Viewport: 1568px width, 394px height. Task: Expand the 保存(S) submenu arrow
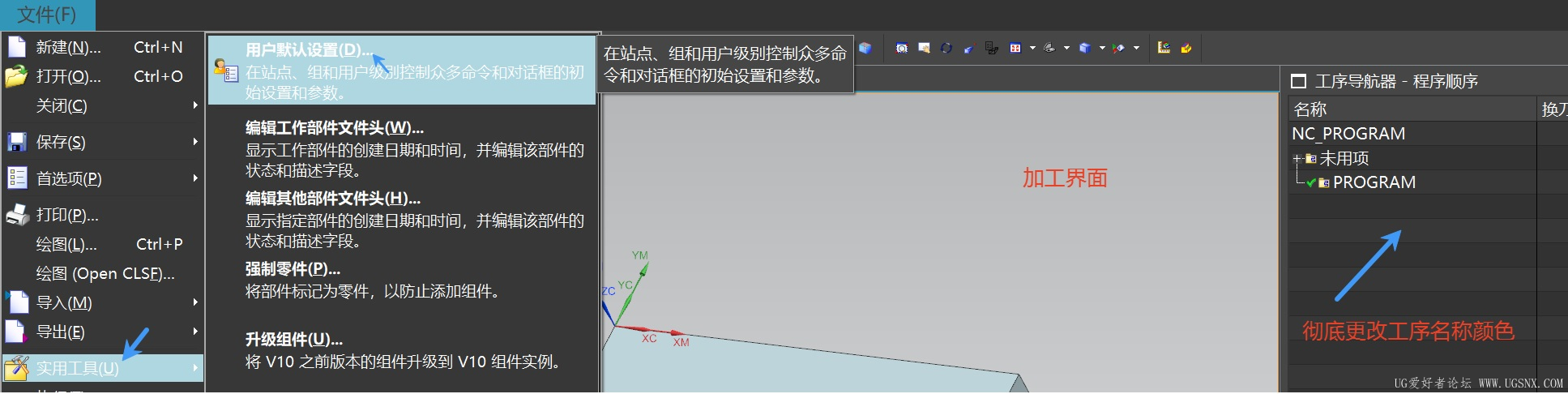(x=195, y=142)
